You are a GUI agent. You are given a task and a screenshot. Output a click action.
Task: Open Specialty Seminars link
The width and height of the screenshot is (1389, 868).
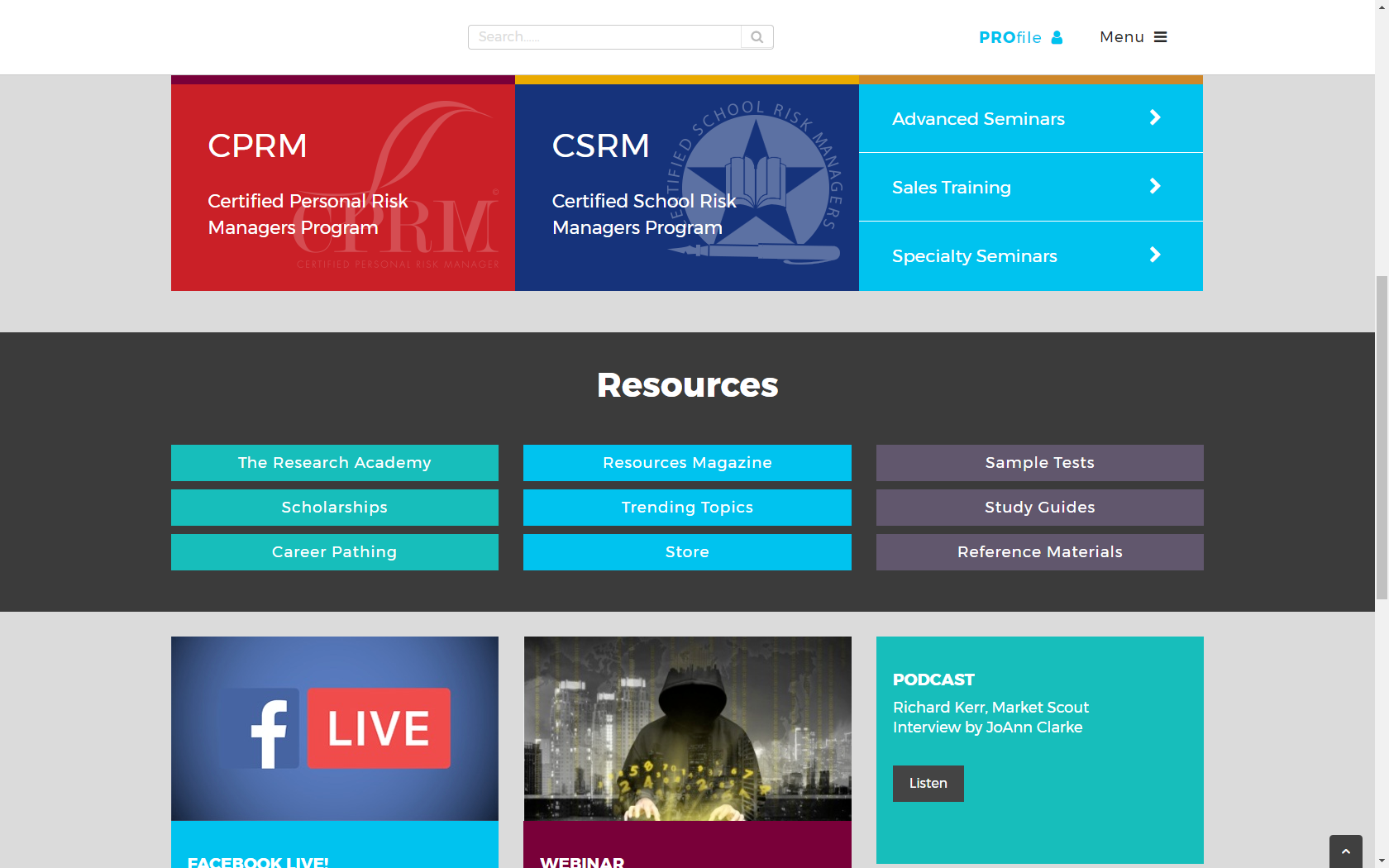[x=1031, y=256]
